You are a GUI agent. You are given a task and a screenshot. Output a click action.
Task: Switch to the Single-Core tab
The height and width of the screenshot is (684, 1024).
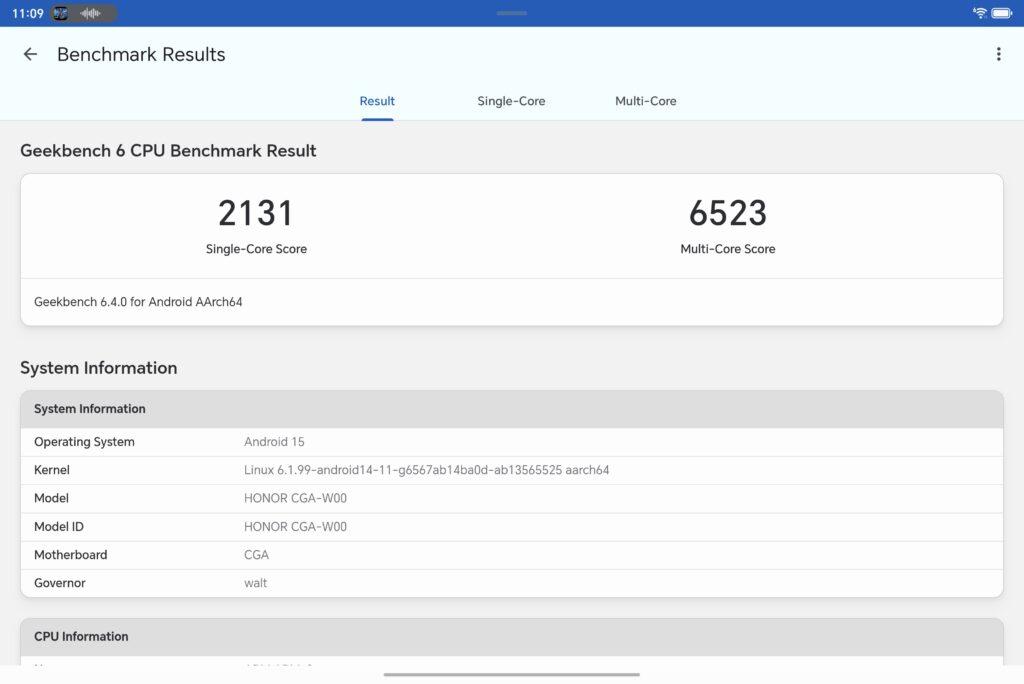(x=511, y=101)
